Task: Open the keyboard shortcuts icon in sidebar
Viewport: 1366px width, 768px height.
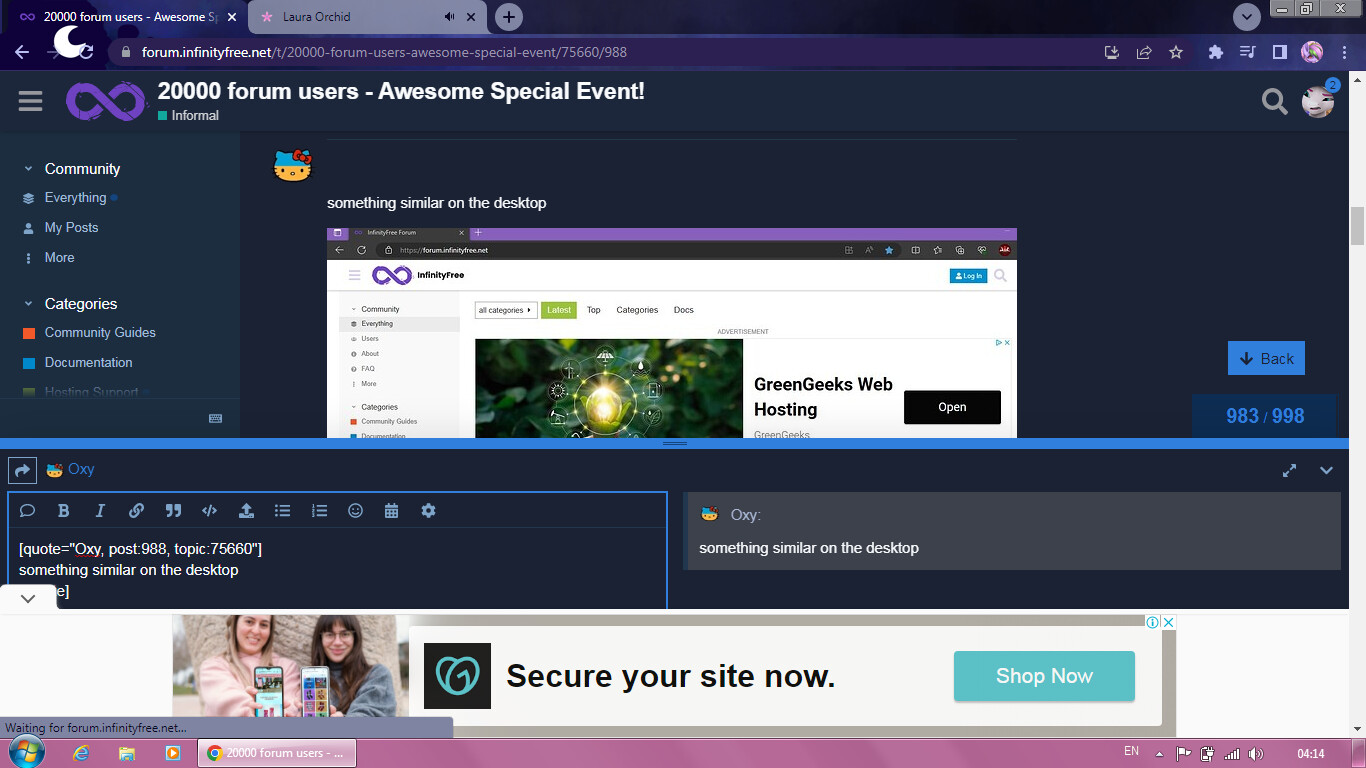Action: click(x=215, y=418)
